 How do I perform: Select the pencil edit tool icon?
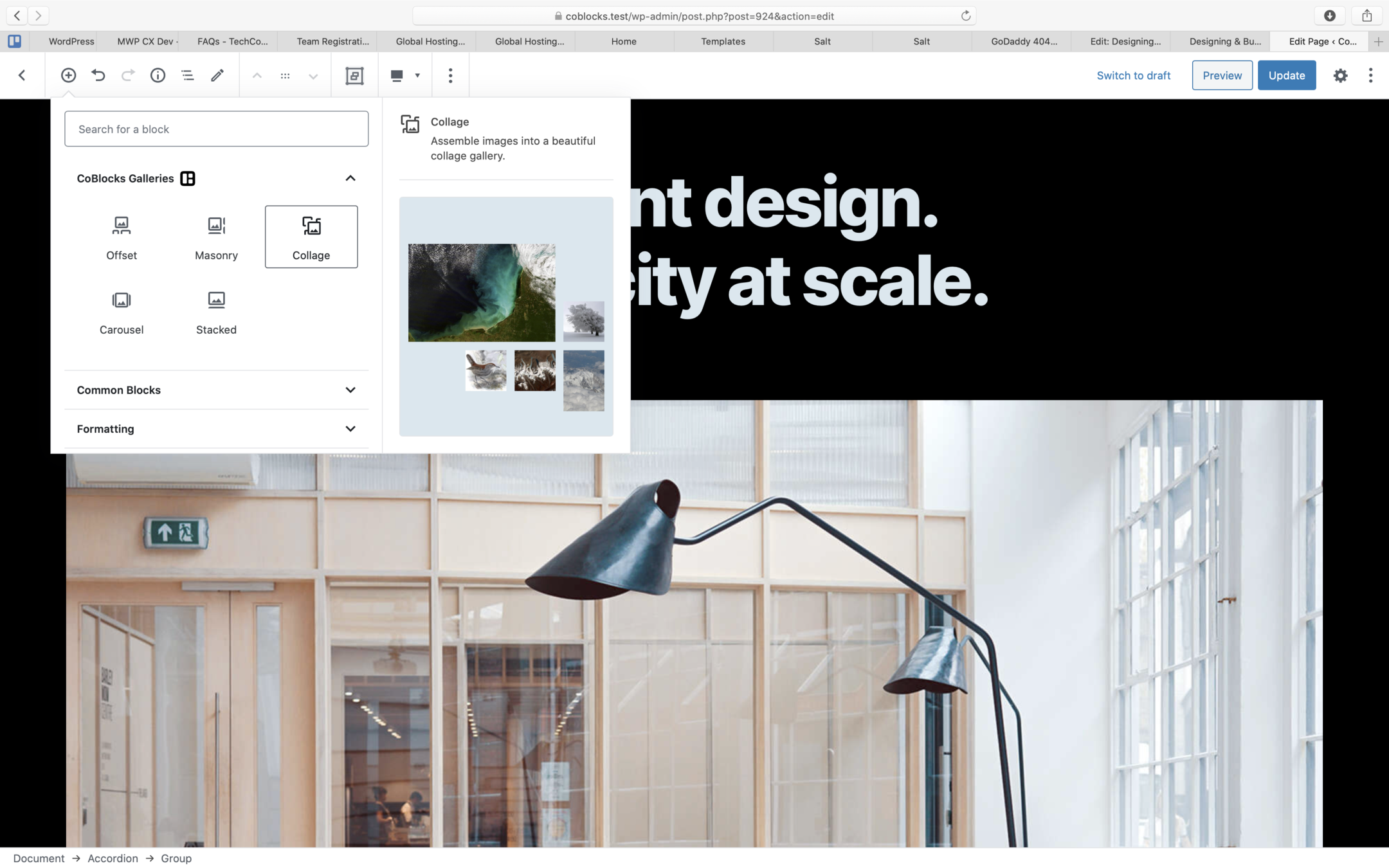coord(217,75)
